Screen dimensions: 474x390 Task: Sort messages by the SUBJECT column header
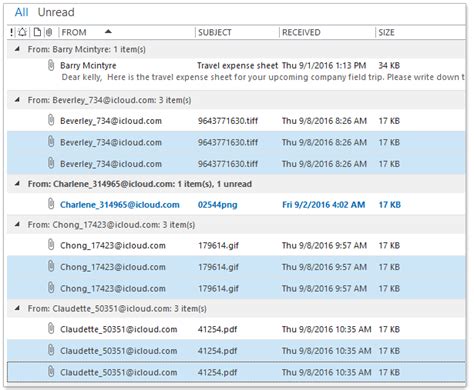coord(215,32)
